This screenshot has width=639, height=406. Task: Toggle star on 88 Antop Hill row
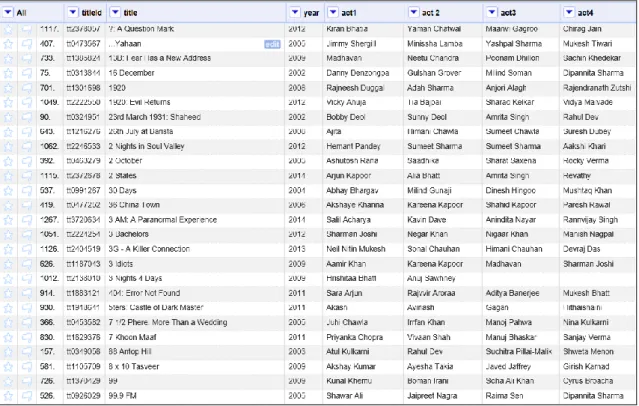(8, 352)
